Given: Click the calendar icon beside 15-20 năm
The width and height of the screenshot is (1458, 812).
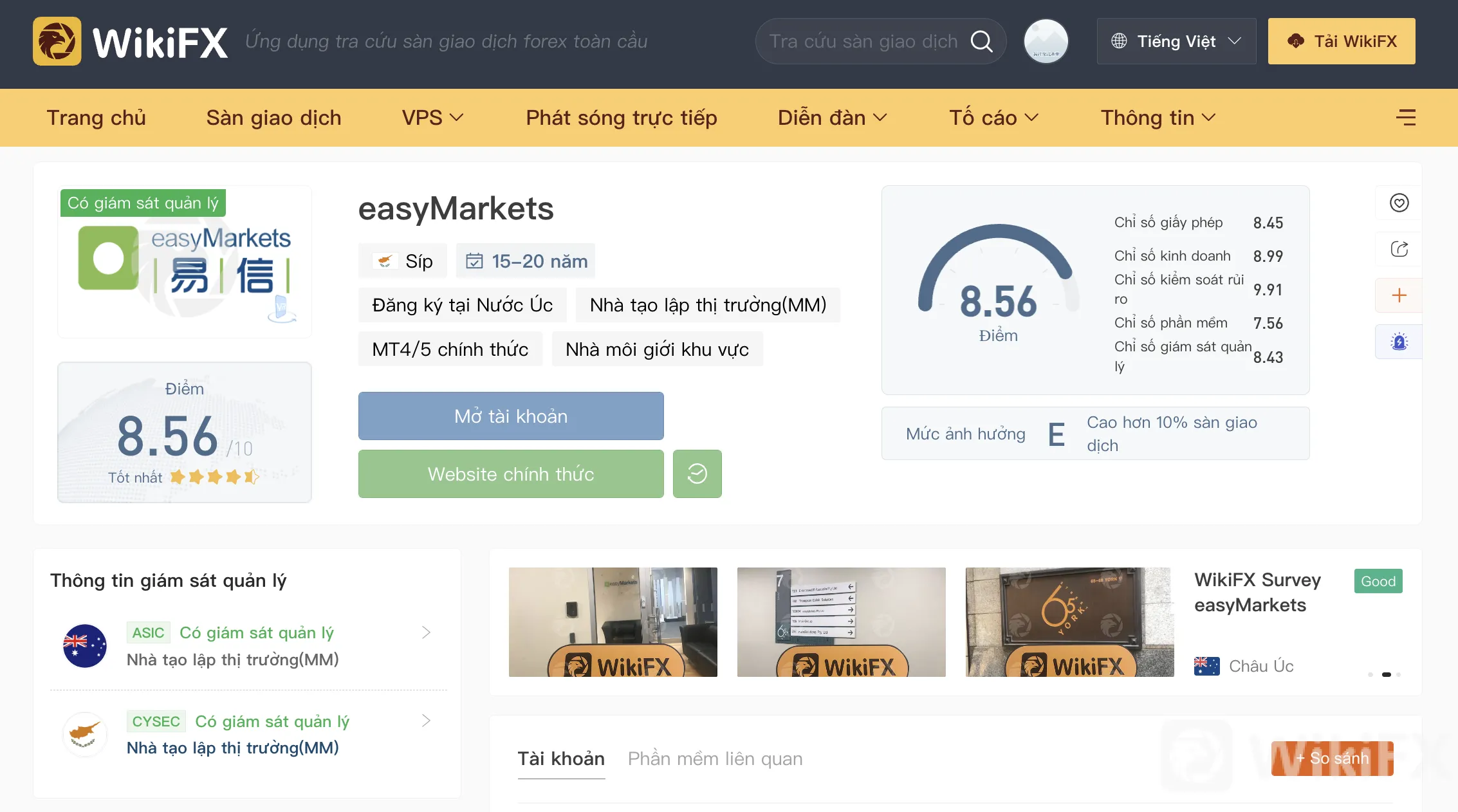Looking at the screenshot, I should (x=474, y=261).
